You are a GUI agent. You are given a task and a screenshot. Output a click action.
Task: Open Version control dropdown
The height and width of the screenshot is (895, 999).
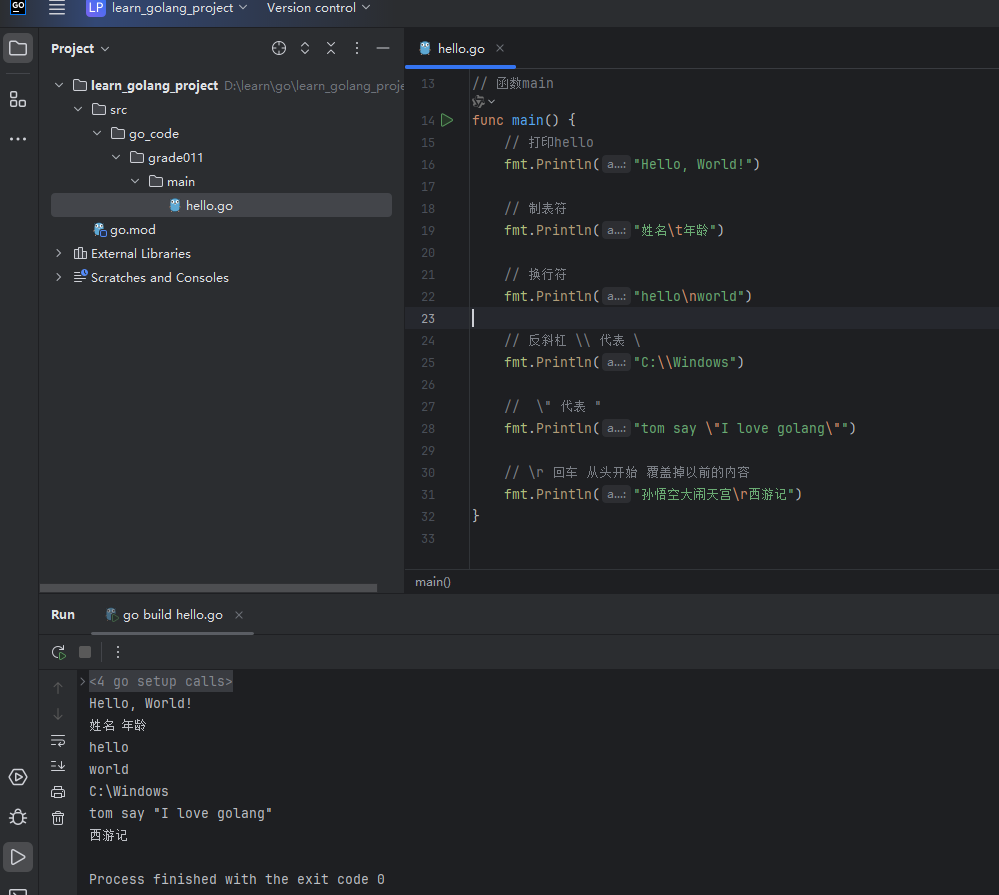point(318,8)
